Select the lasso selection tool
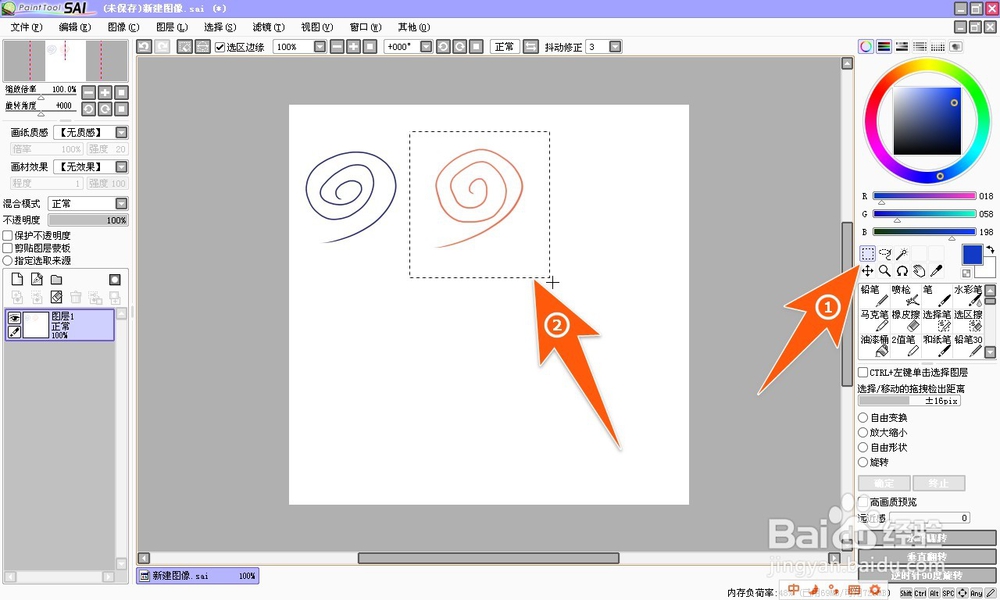Viewport: 1000px width, 600px height. [885, 254]
